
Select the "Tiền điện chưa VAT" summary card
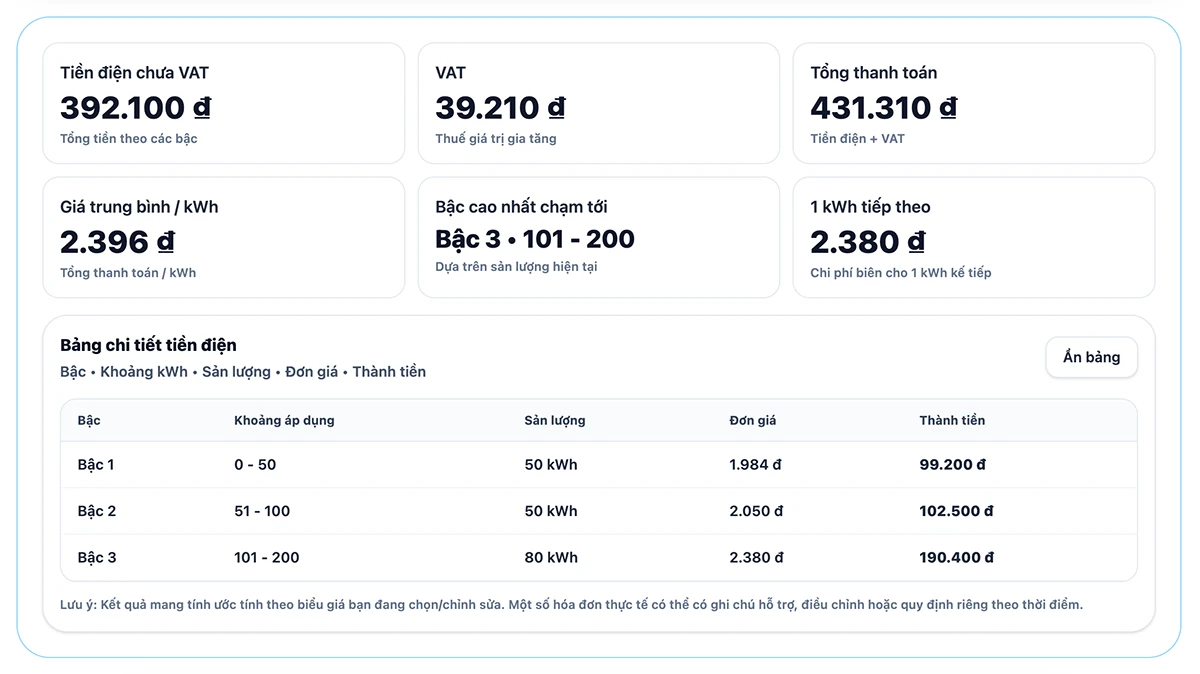click(x=223, y=103)
